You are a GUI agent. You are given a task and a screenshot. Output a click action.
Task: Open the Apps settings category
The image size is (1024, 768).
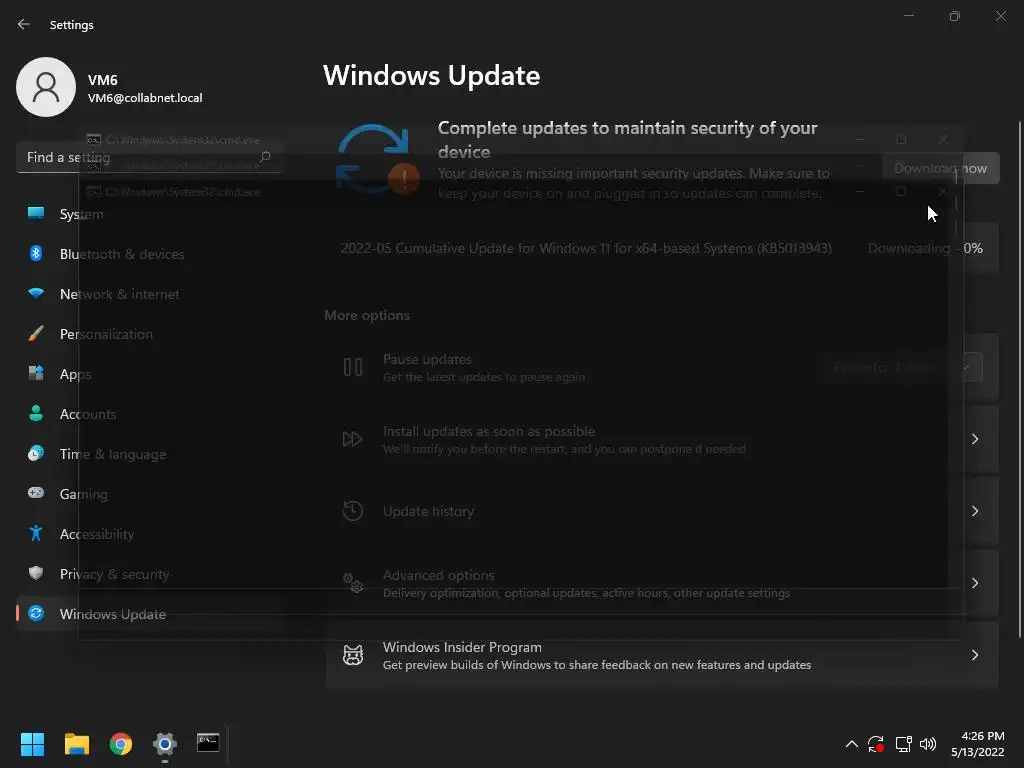(149, 374)
